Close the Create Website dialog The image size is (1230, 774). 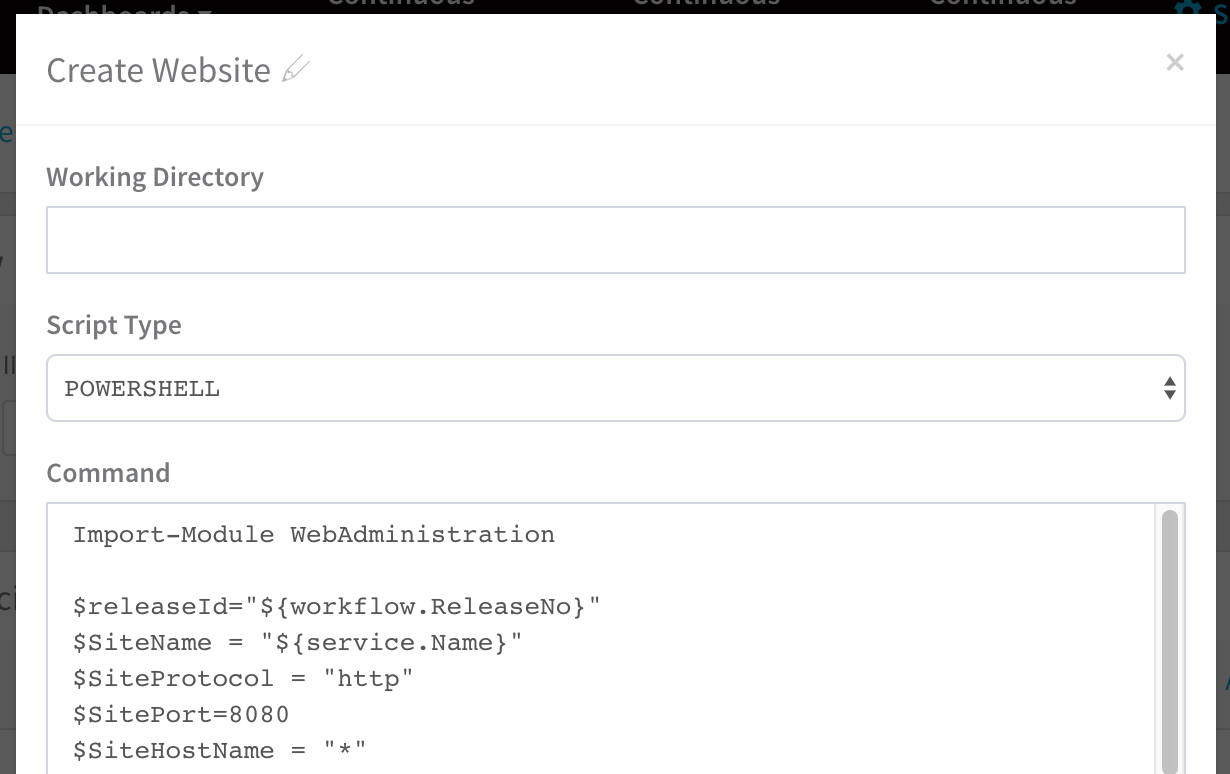click(1175, 63)
